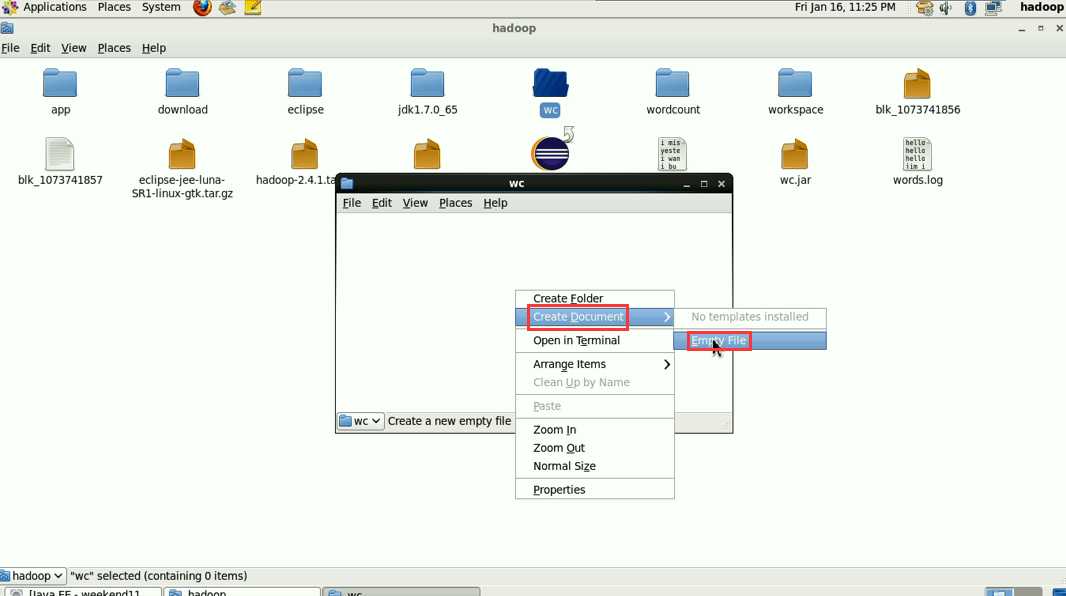This screenshot has height=596, width=1066.
Task: Switch to the Java EE window in the taskbar
Action: click(82, 592)
